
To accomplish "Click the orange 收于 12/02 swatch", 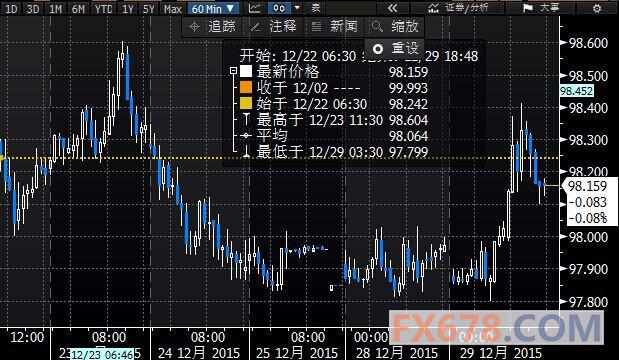I will (x=246, y=87).
